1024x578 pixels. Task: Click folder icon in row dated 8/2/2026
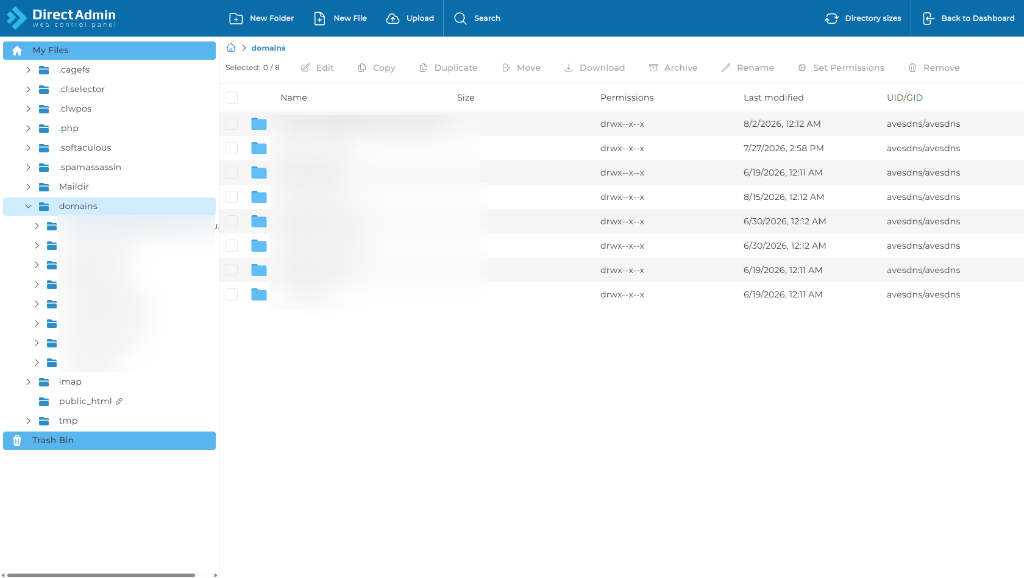[259, 124]
